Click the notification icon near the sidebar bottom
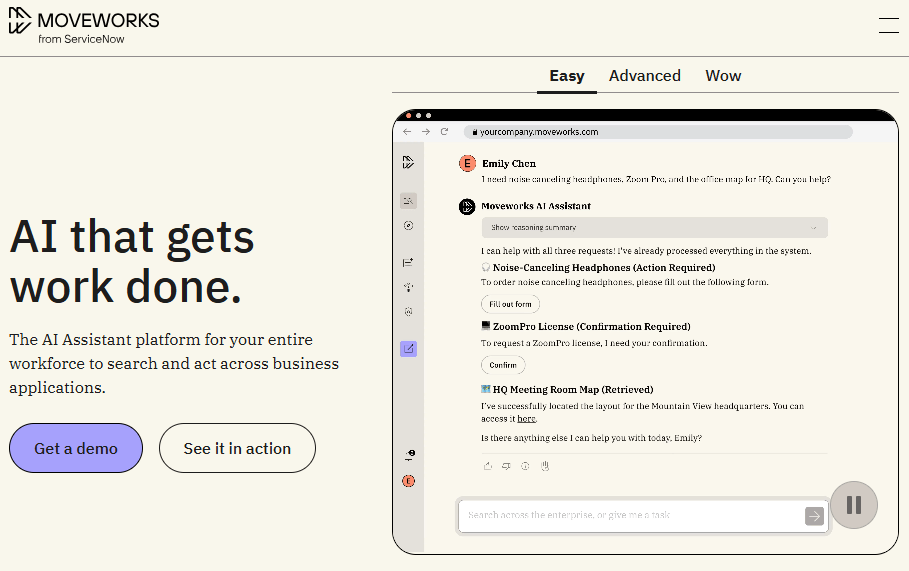The image size is (909, 571). [409, 455]
